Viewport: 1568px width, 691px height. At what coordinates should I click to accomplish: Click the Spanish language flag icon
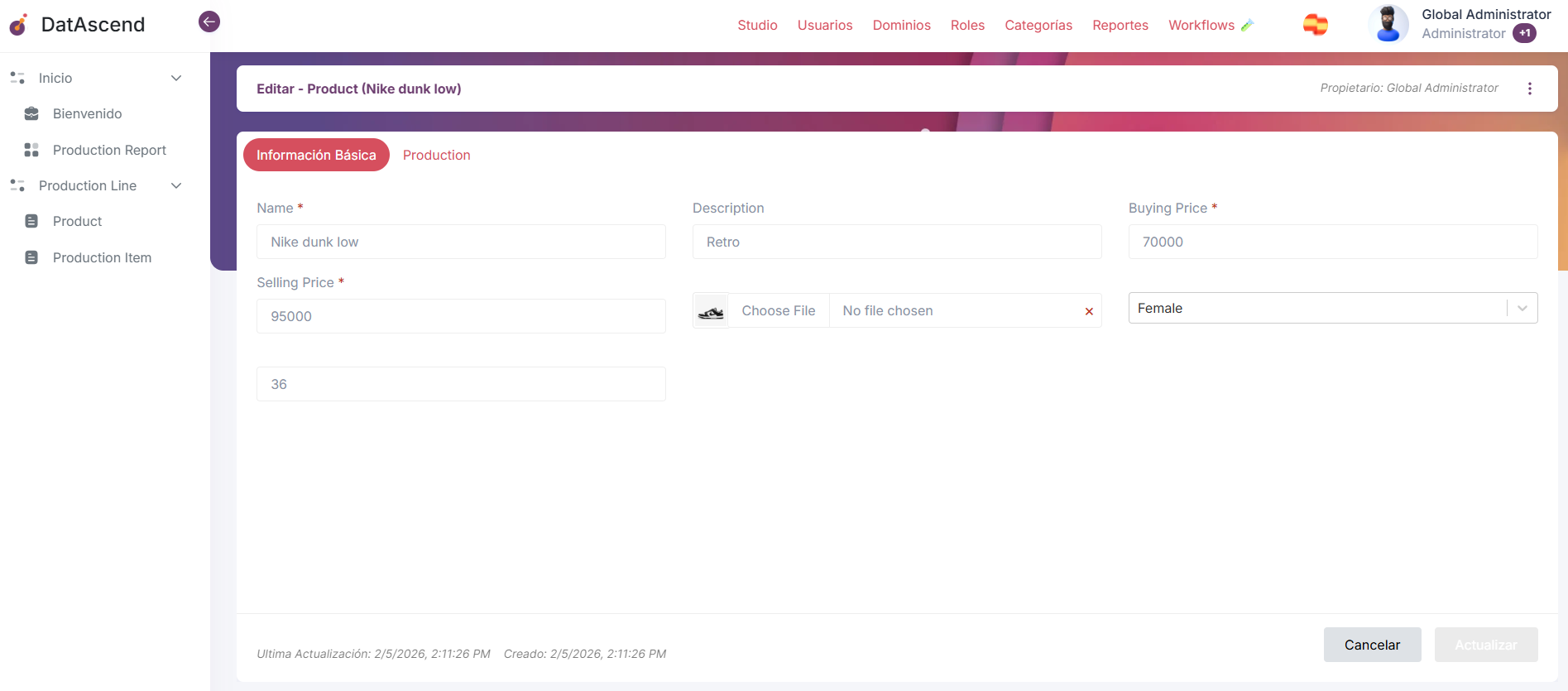tap(1315, 25)
